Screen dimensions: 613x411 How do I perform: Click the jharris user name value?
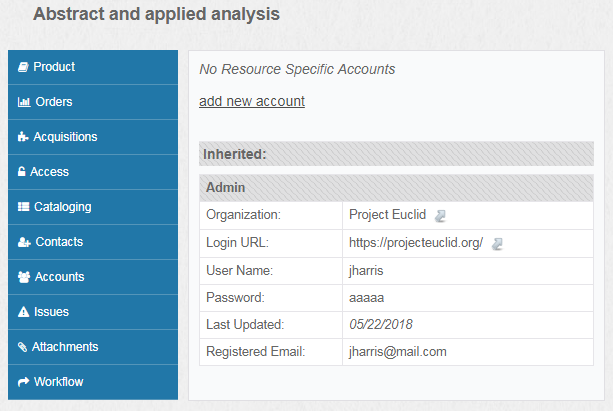(366, 271)
